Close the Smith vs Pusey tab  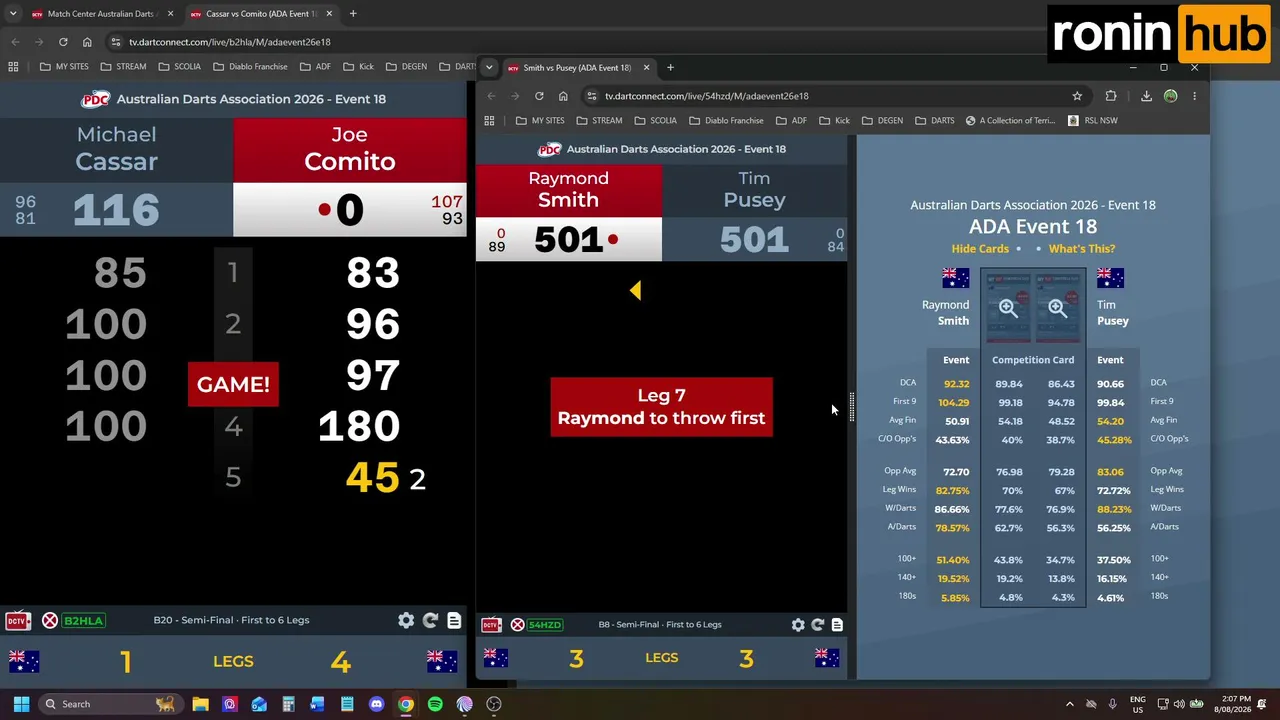(x=646, y=68)
